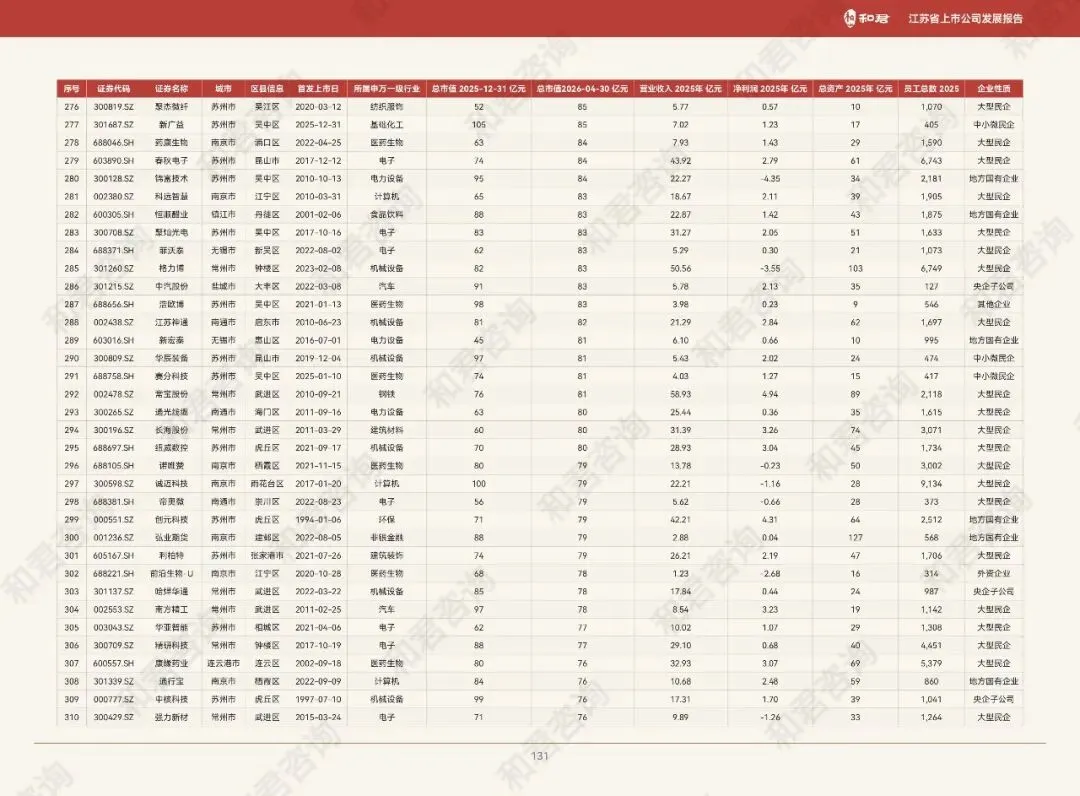Click the 营业收入 2025年 亿元 header
The image size is (1080, 796).
coord(681,89)
